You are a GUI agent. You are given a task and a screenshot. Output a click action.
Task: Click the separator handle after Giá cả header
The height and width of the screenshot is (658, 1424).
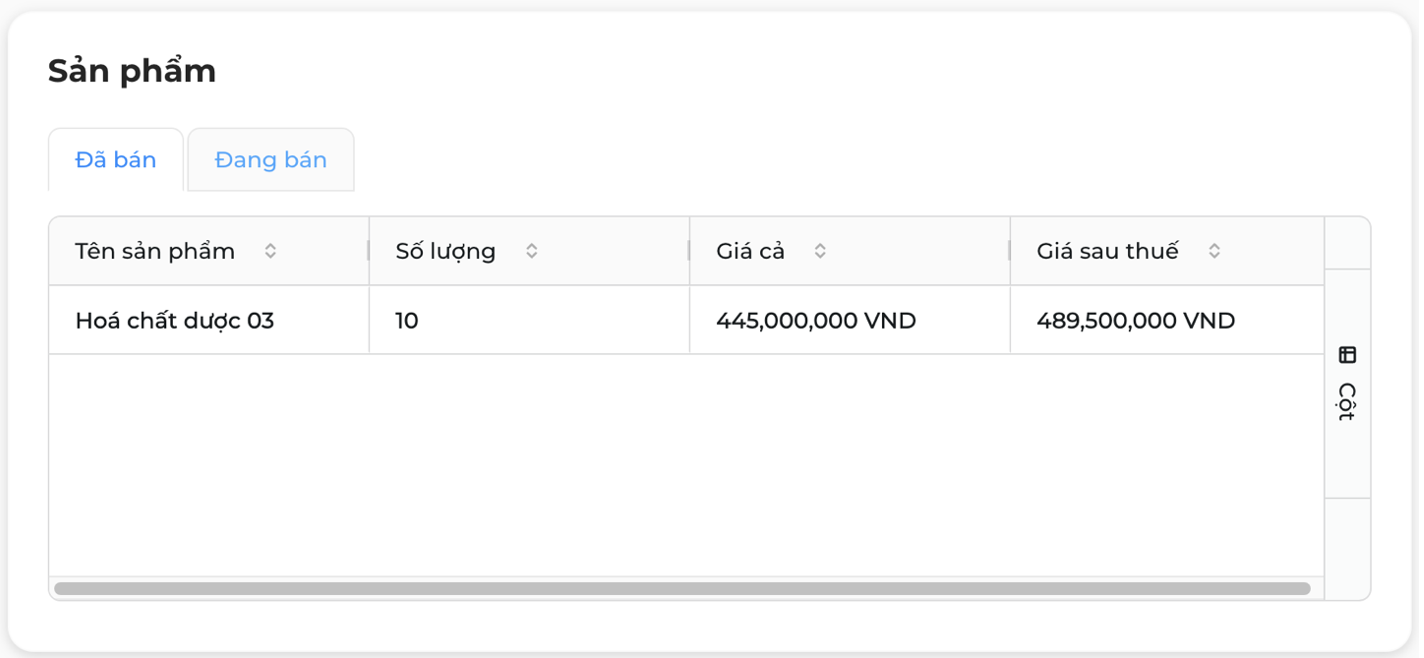[x=1010, y=251]
